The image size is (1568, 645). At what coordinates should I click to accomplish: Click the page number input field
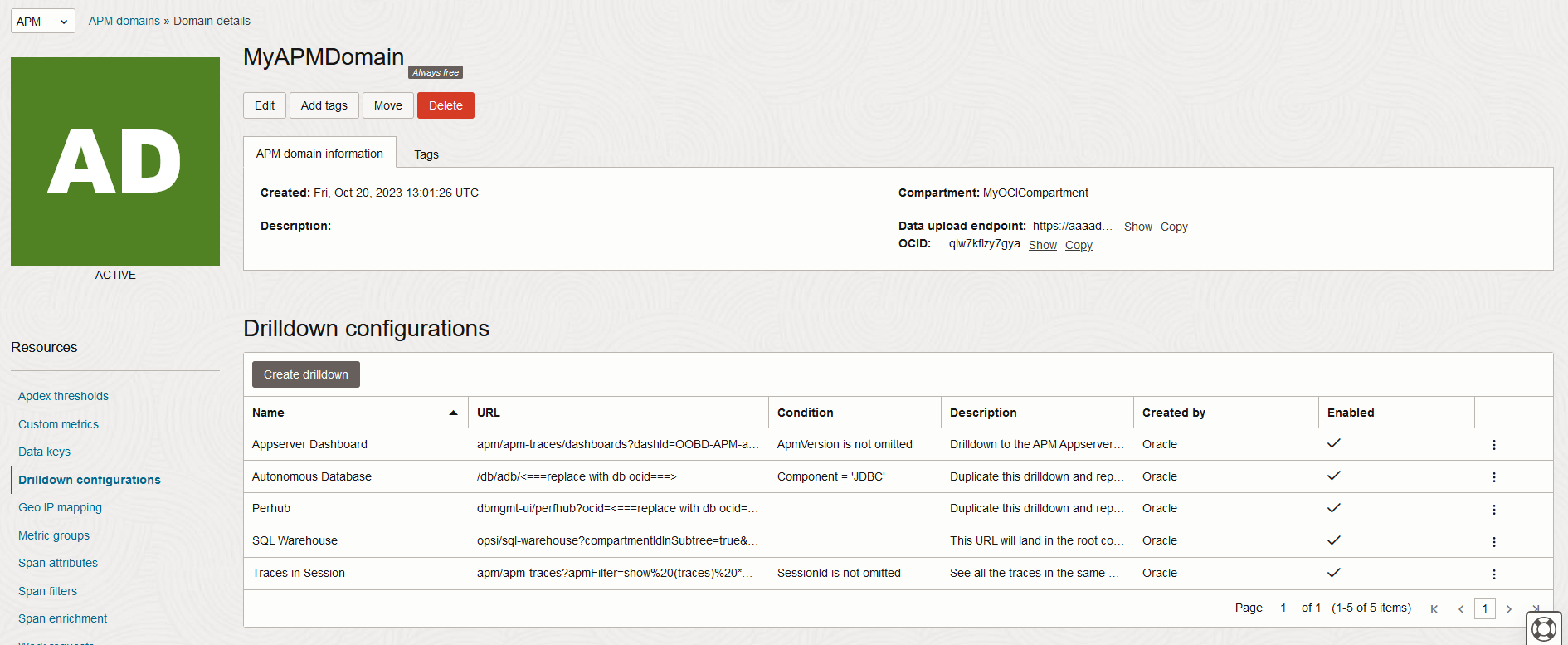click(1484, 608)
